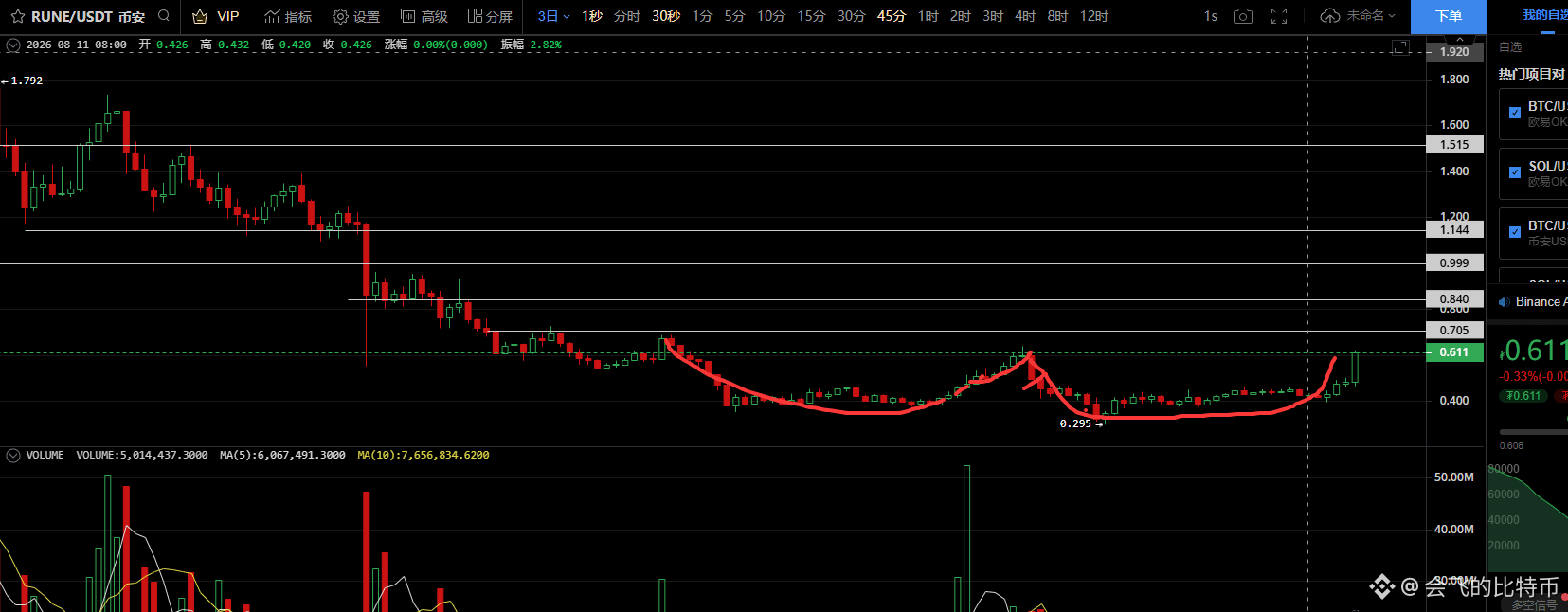Open the VIP crown menu
The width and height of the screenshot is (1568, 612).
click(215, 16)
